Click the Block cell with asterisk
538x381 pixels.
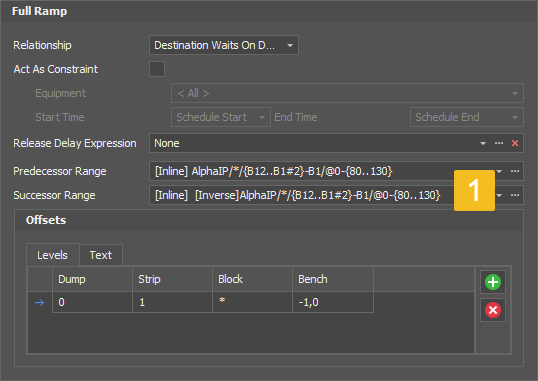(253, 302)
